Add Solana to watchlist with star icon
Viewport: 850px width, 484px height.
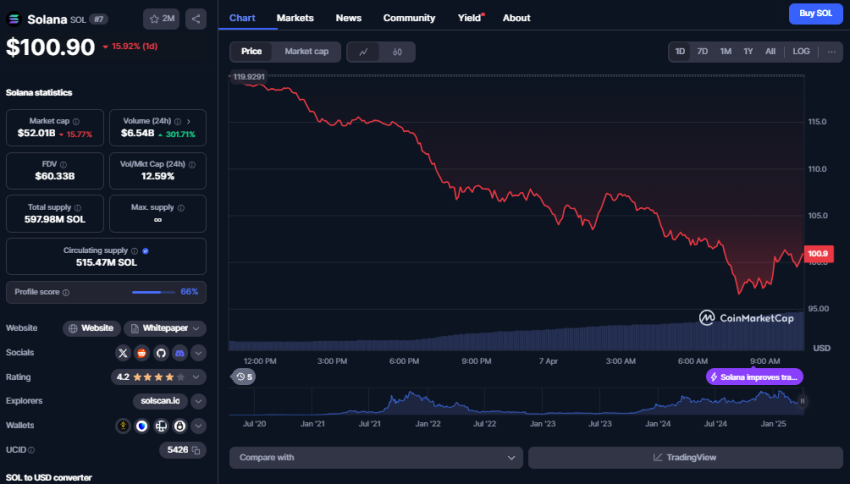tap(161, 19)
